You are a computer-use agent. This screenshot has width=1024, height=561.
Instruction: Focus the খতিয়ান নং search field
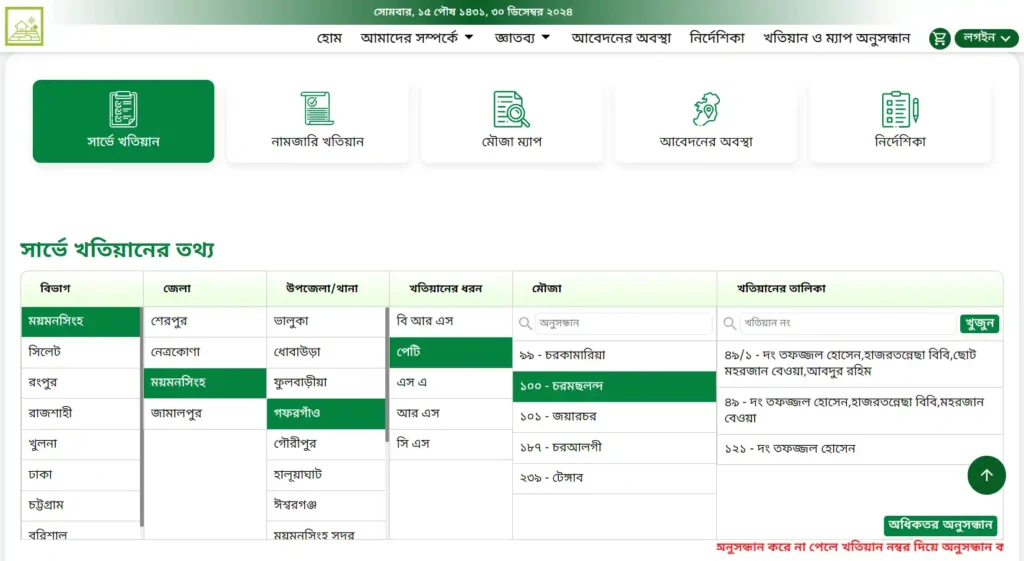click(x=848, y=323)
